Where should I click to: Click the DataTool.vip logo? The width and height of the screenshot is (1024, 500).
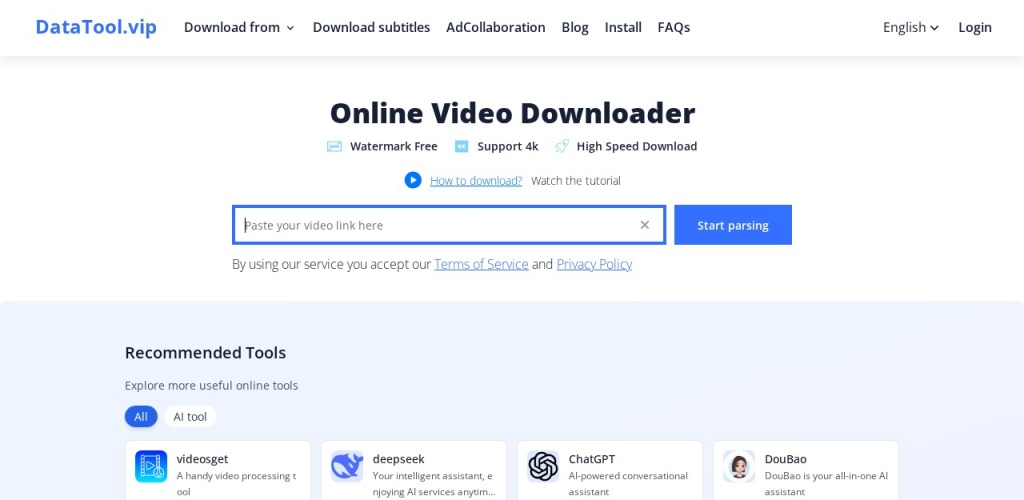(x=96, y=27)
